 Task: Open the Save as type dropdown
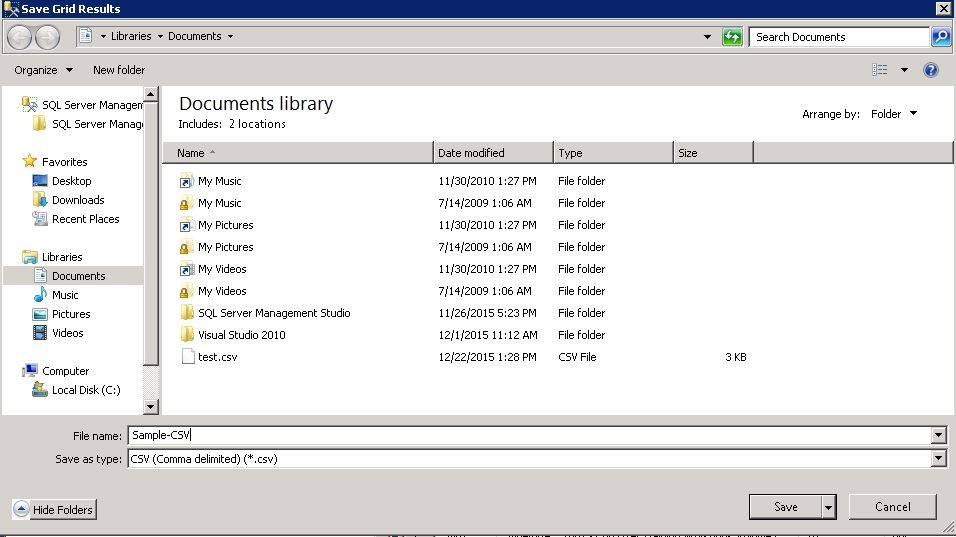pyautogui.click(x=938, y=458)
